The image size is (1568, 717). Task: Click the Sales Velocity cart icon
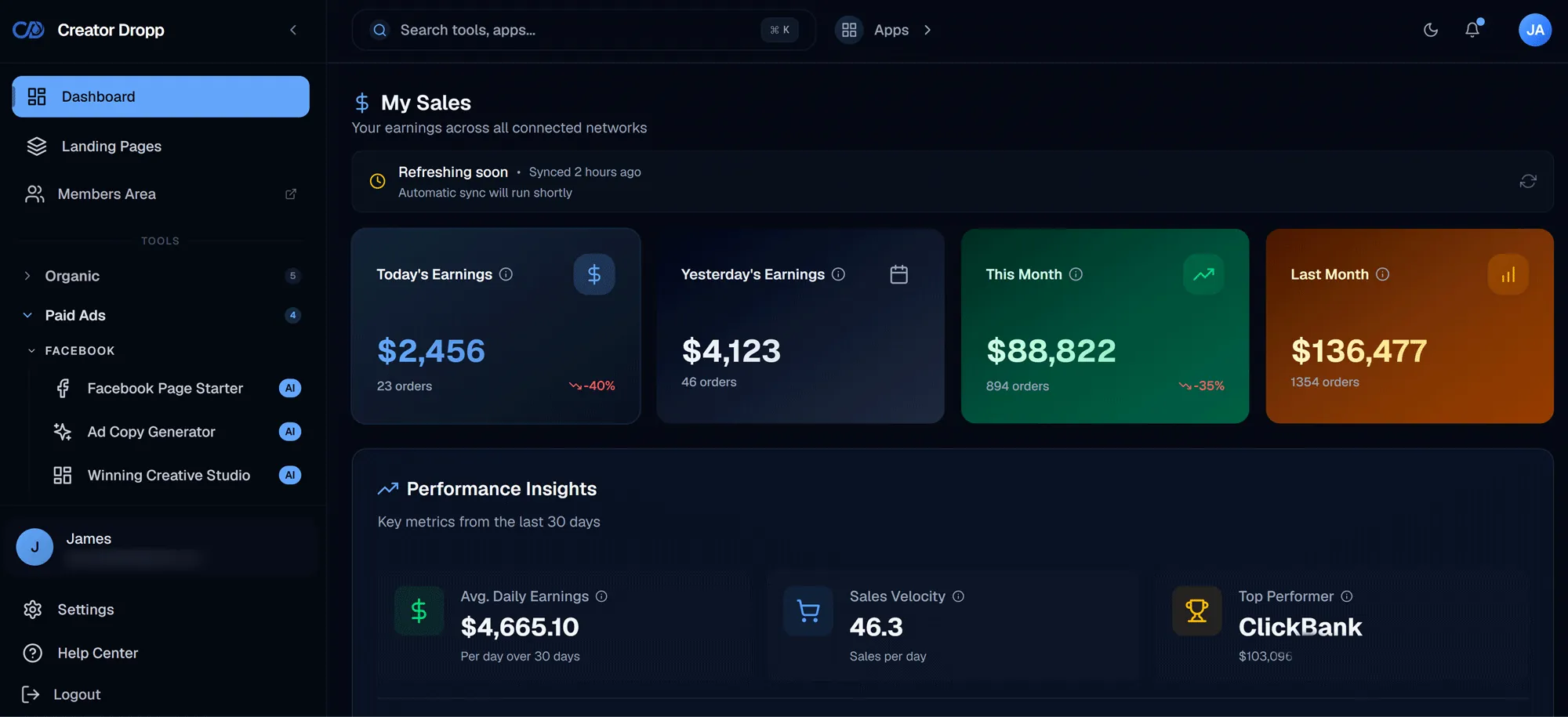[x=808, y=610]
